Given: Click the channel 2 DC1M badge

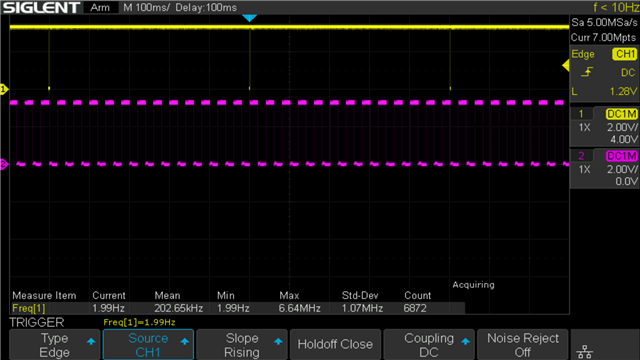Looking at the screenshot, I should [621, 156].
